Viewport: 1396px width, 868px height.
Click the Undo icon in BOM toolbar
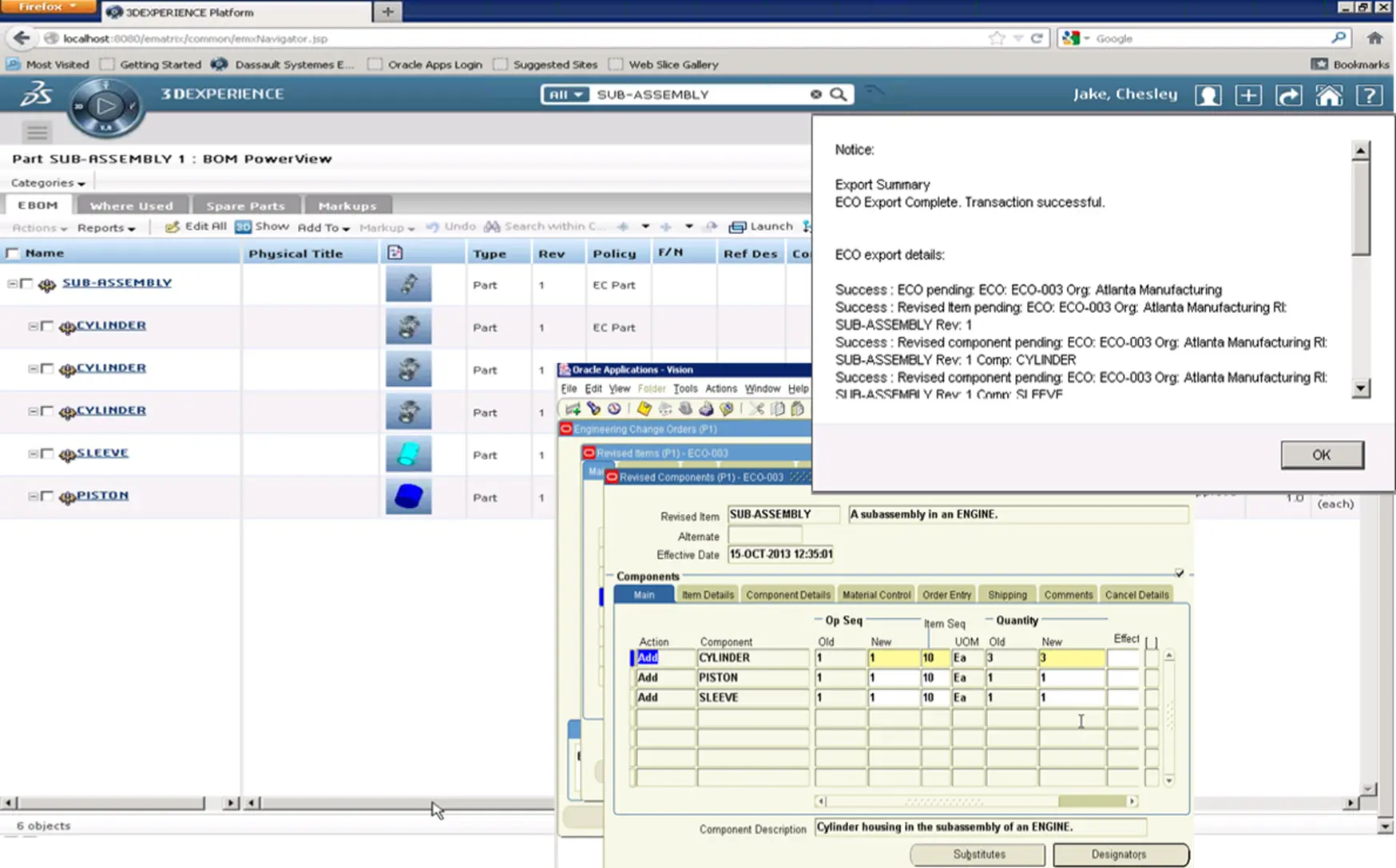[432, 227]
